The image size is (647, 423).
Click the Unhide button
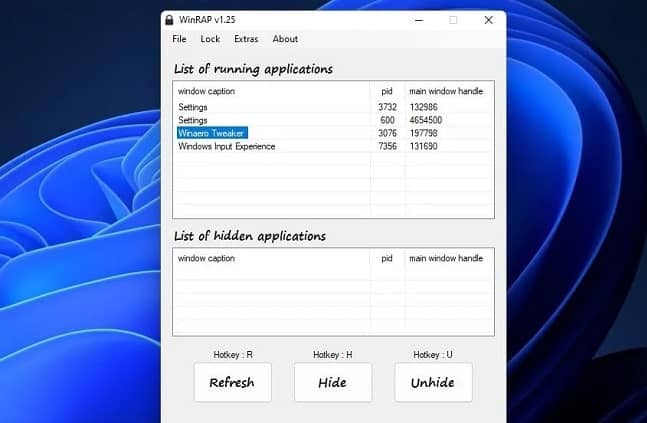[433, 382]
